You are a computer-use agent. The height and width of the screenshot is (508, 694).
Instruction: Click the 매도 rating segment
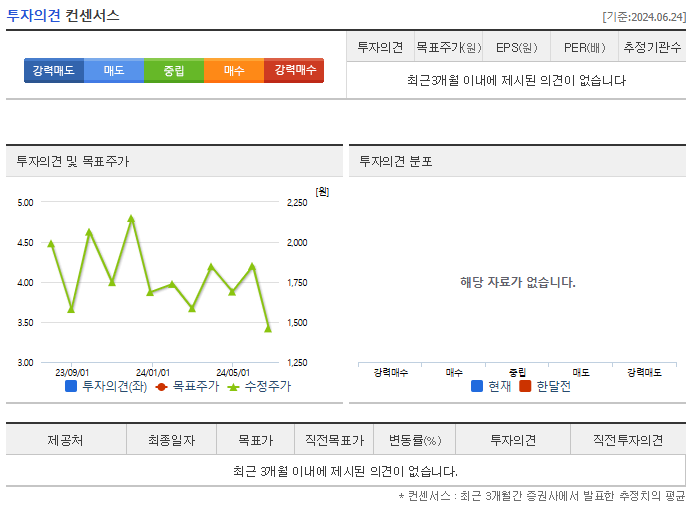point(114,70)
